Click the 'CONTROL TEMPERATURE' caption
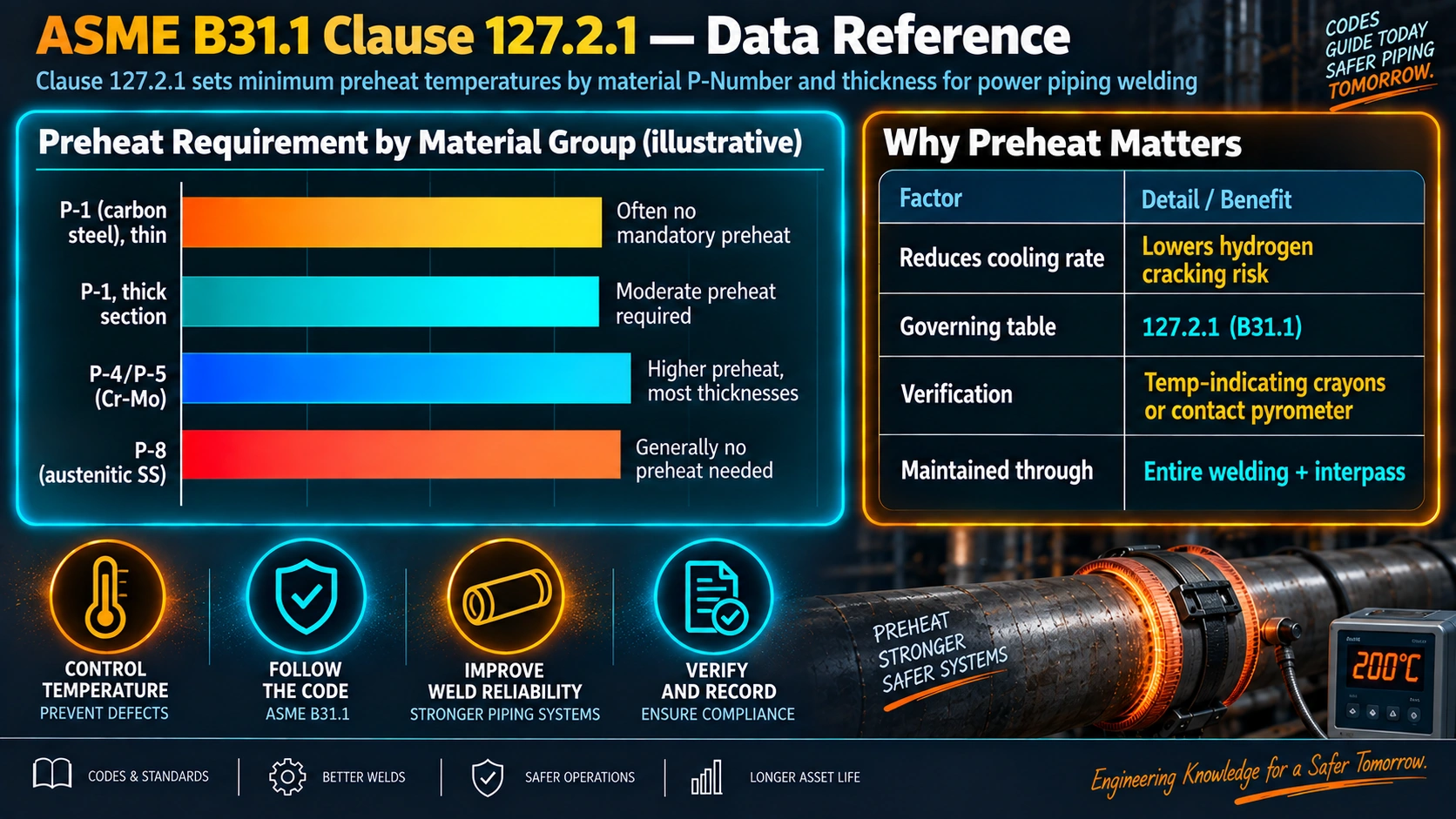Image resolution: width=1456 pixels, height=819 pixels. pyautogui.click(x=105, y=680)
